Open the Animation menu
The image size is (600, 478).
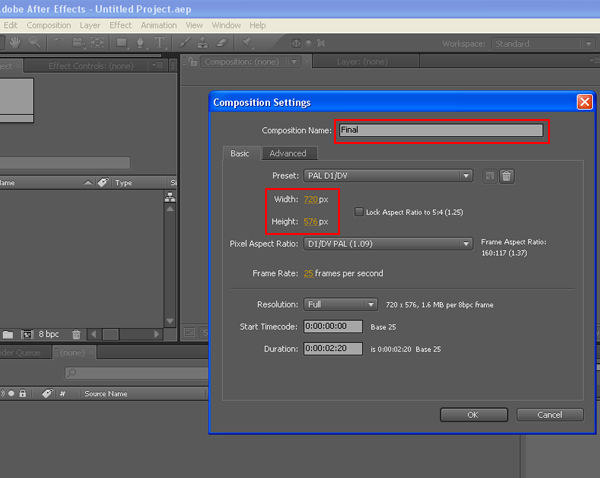click(159, 25)
